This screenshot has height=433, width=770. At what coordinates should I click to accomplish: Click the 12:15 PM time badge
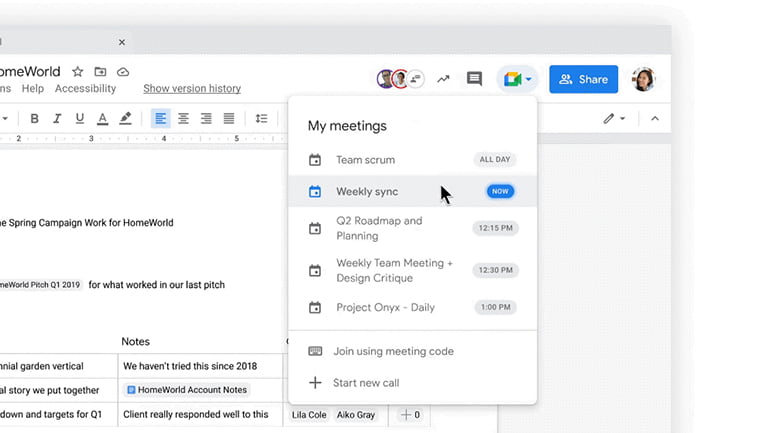point(495,228)
